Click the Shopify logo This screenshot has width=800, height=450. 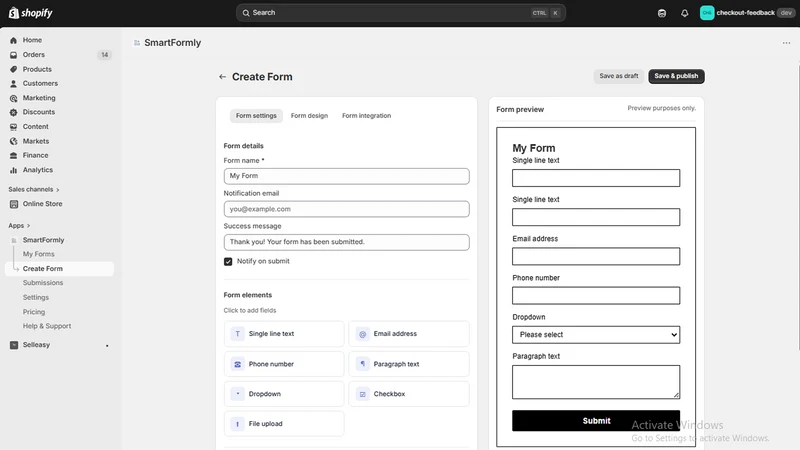31,13
